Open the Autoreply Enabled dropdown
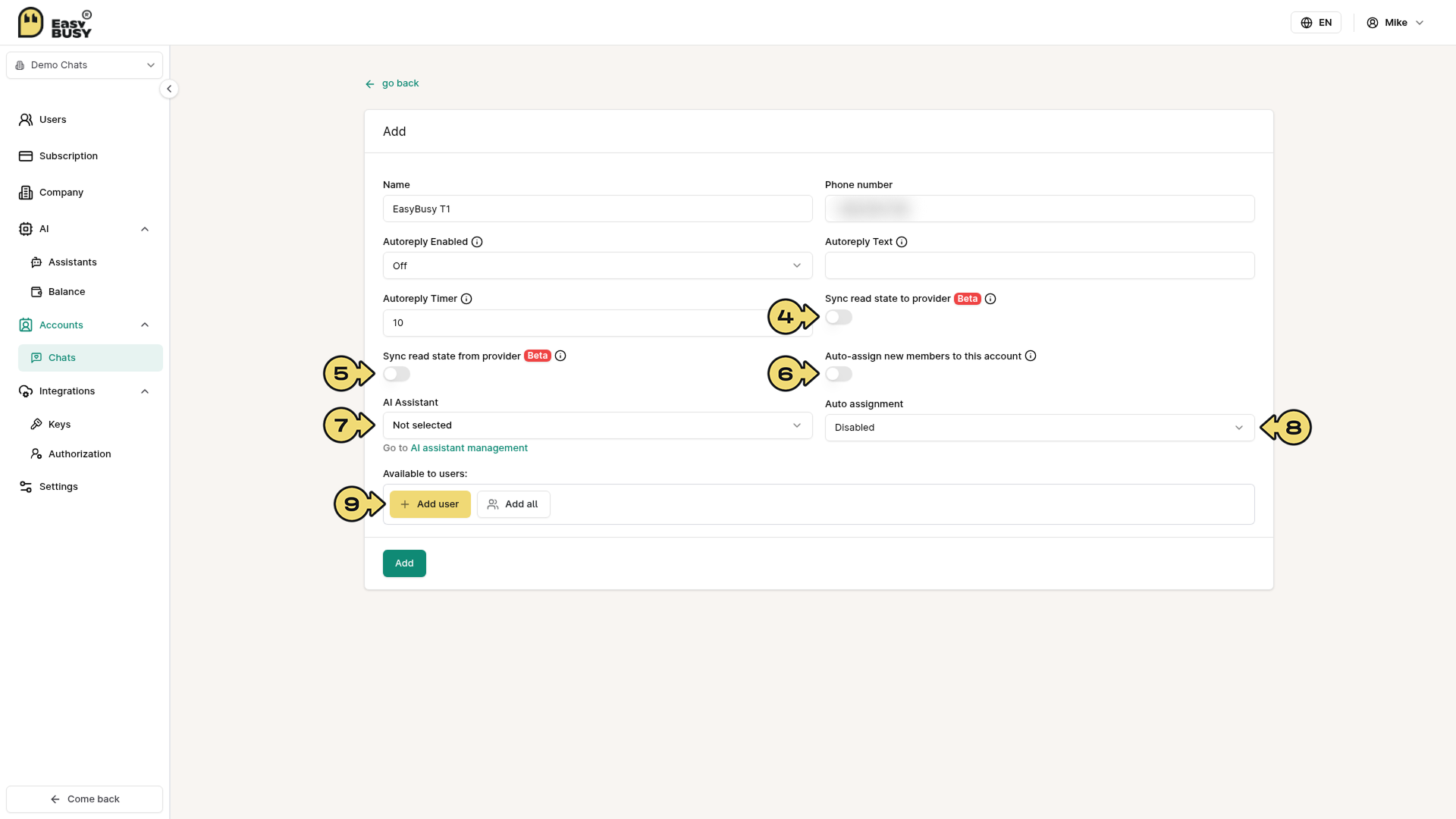The image size is (1456, 819). coord(598,265)
